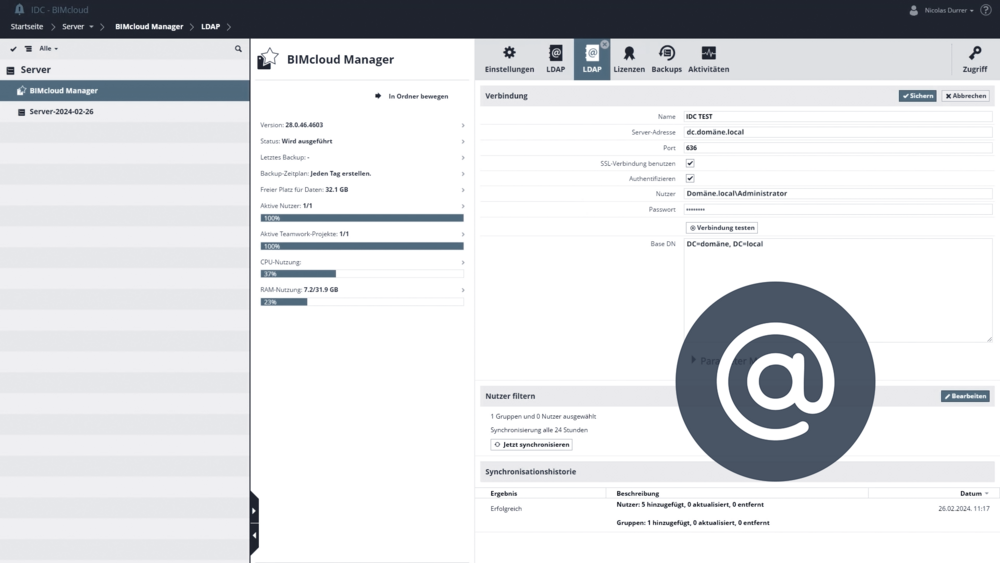
Task: Expand the Server breadcrumb dropdown
Action: click(x=91, y=27)
